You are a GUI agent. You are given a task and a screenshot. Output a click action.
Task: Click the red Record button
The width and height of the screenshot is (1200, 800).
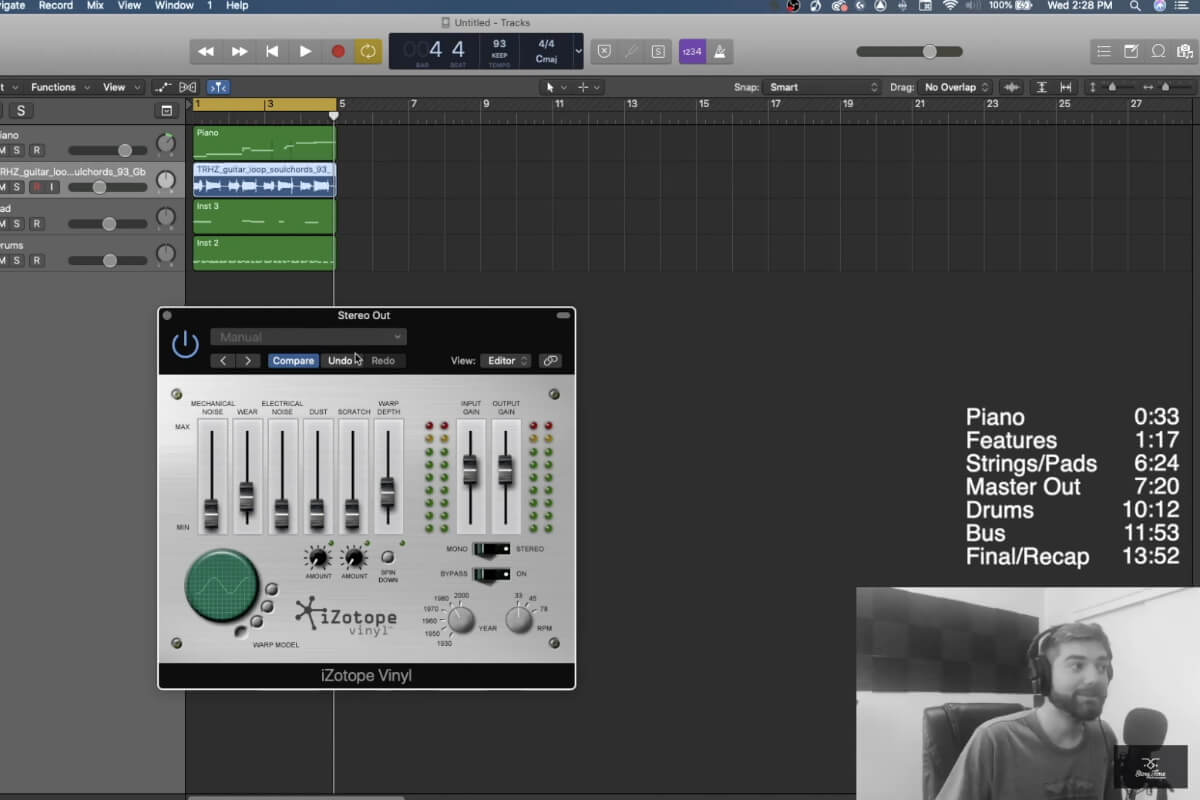(338, 51)
